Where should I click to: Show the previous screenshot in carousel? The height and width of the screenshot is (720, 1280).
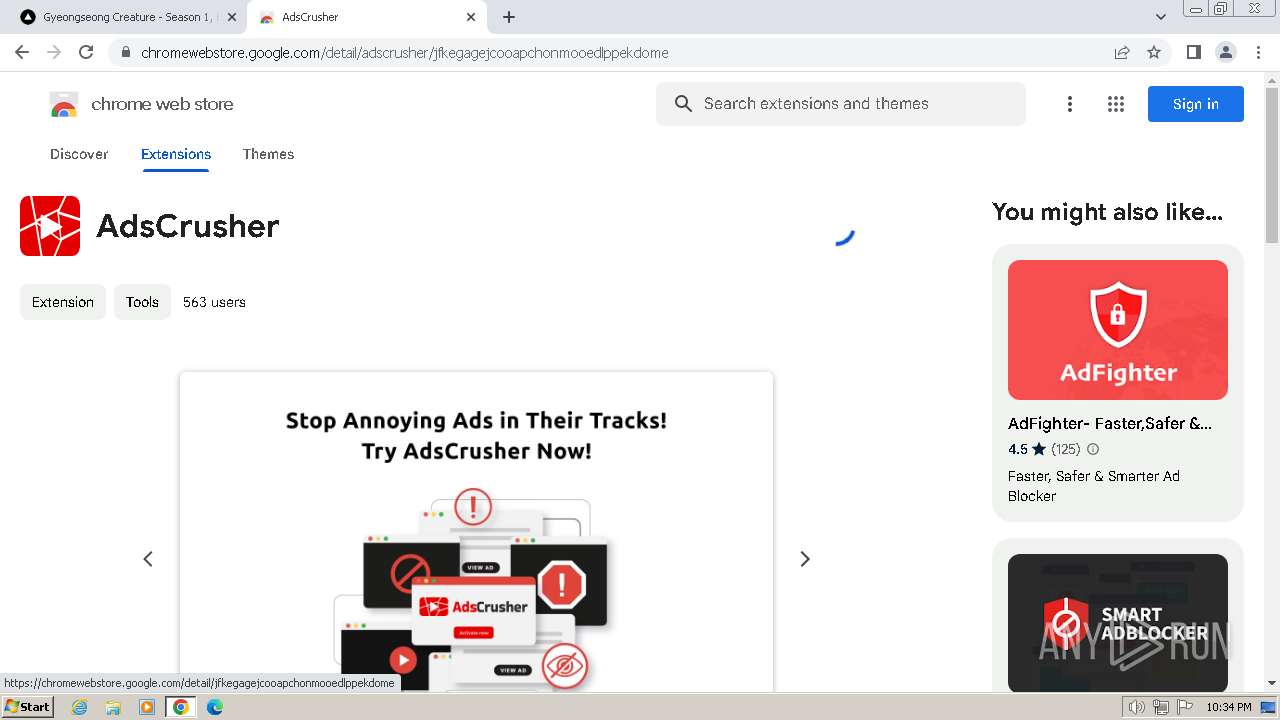click(x=148, y=559)
